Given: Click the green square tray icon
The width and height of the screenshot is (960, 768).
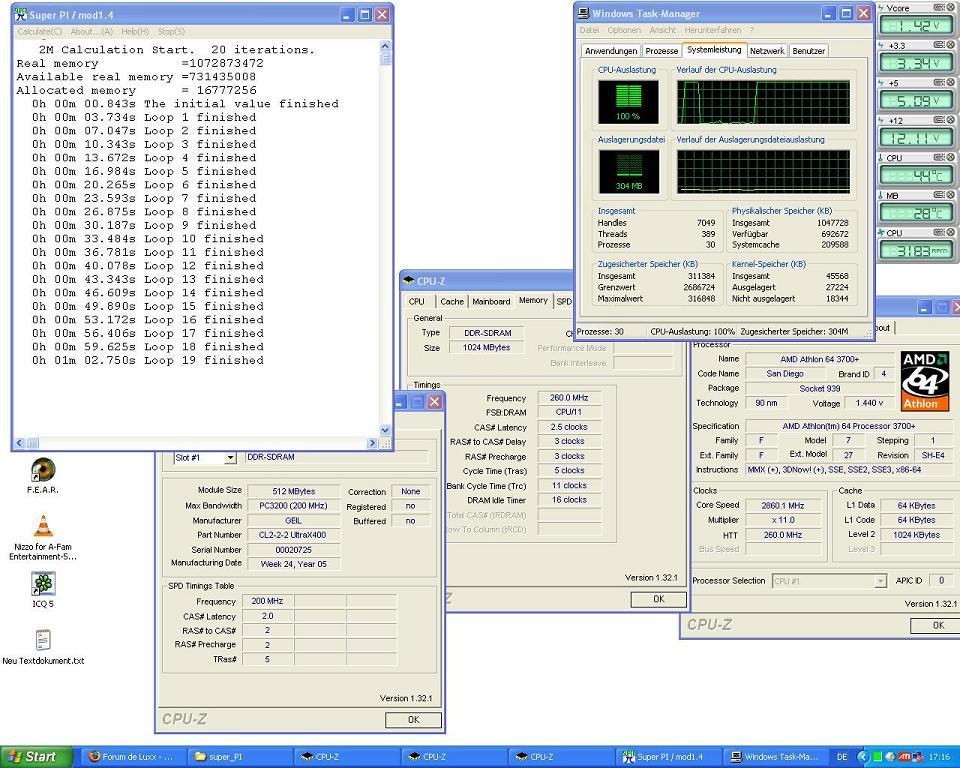Looking at the screenshot, I should tap(877, 757).
